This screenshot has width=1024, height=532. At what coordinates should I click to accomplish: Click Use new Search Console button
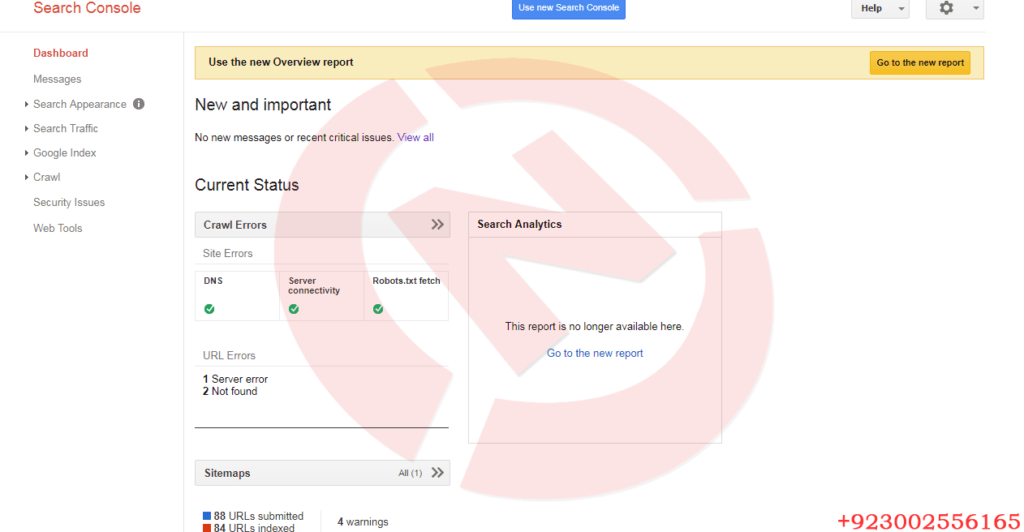[568, 8]
